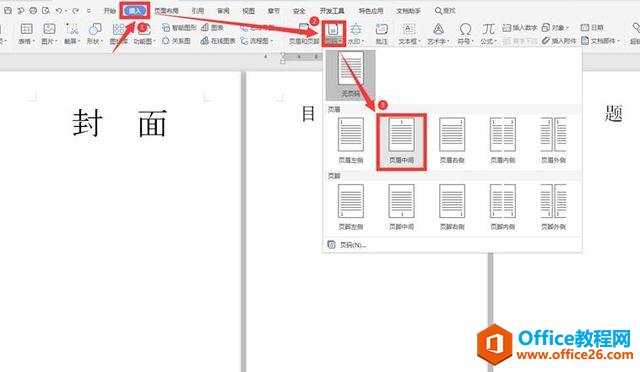The width and height of the screenshot is (640, 372).
Task: Open the 引用 (References) tab
Action: [x=198, y=11]
